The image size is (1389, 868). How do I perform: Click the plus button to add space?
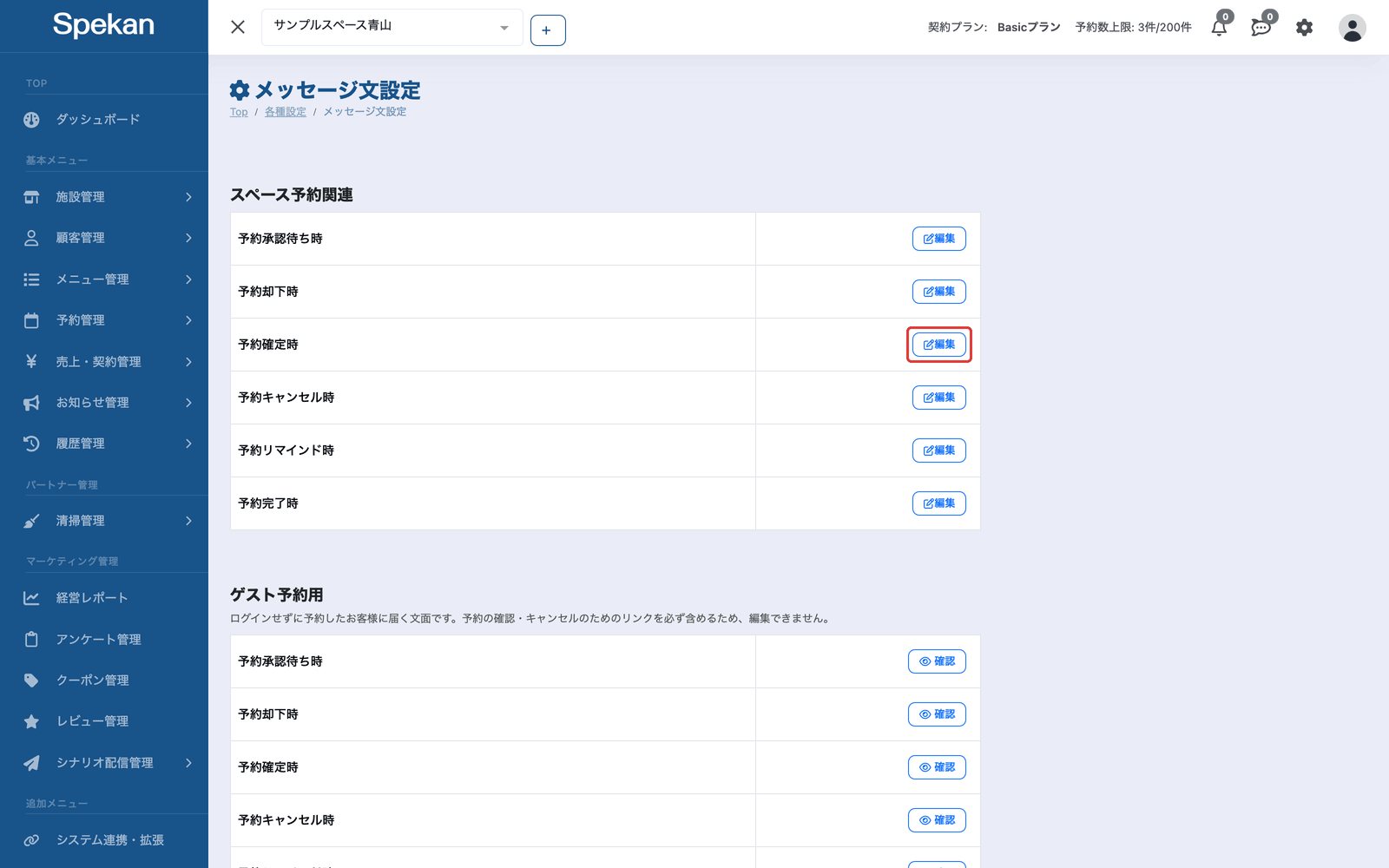click(548, 30)
